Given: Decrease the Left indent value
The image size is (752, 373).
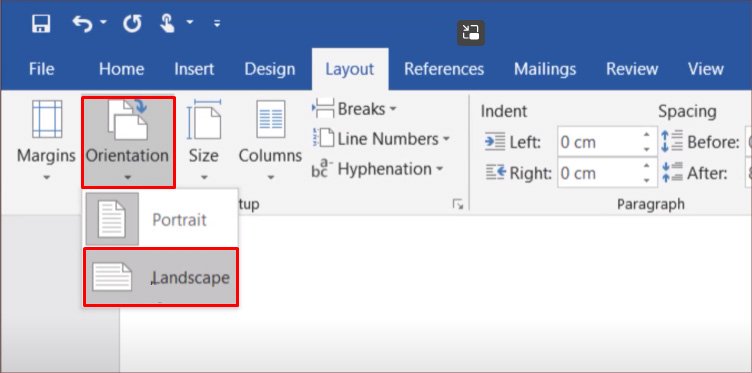Looking at the screenshot, I should pos(647,150).
